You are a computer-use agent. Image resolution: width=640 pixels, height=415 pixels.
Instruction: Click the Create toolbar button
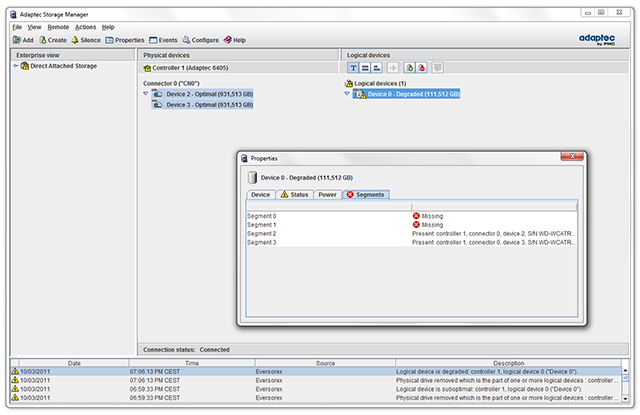point(53,40)
